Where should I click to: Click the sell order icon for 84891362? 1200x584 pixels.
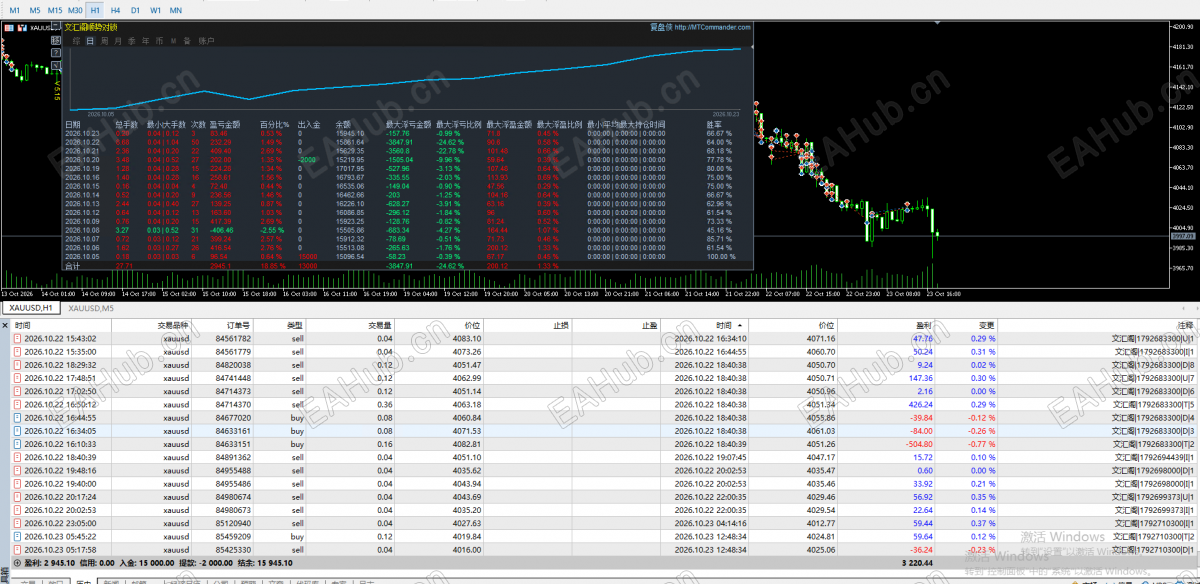(17, 456)
